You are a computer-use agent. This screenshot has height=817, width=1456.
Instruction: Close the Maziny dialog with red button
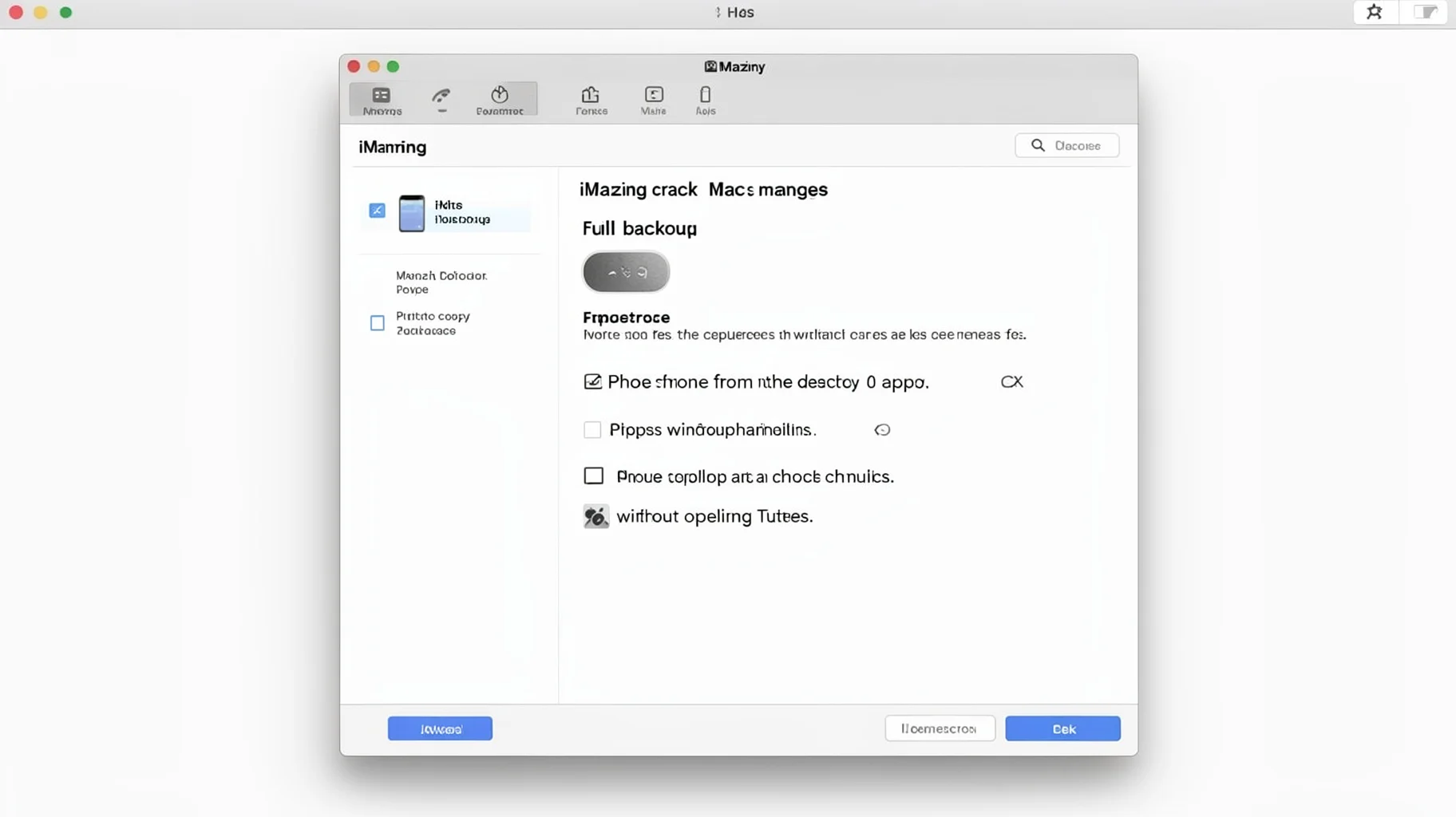[x=354, y=66]
